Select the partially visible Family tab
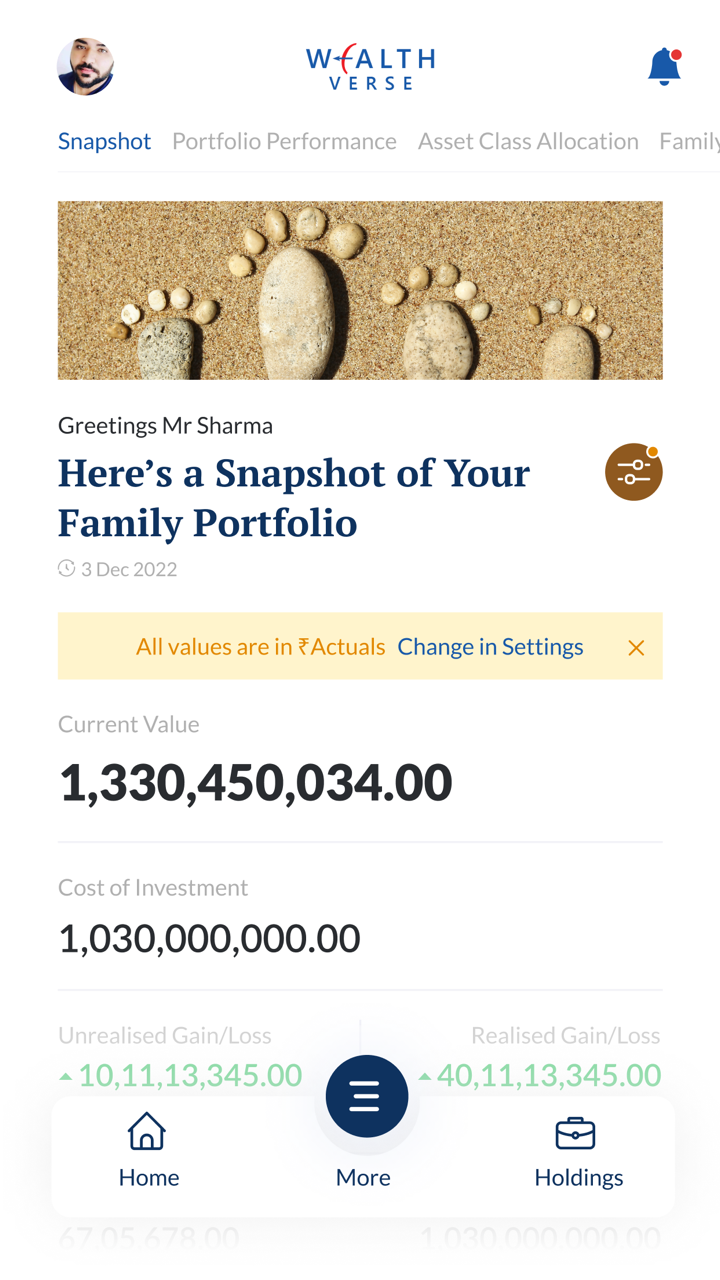The width and height of the screenshot is (720, 1280). 690,141
